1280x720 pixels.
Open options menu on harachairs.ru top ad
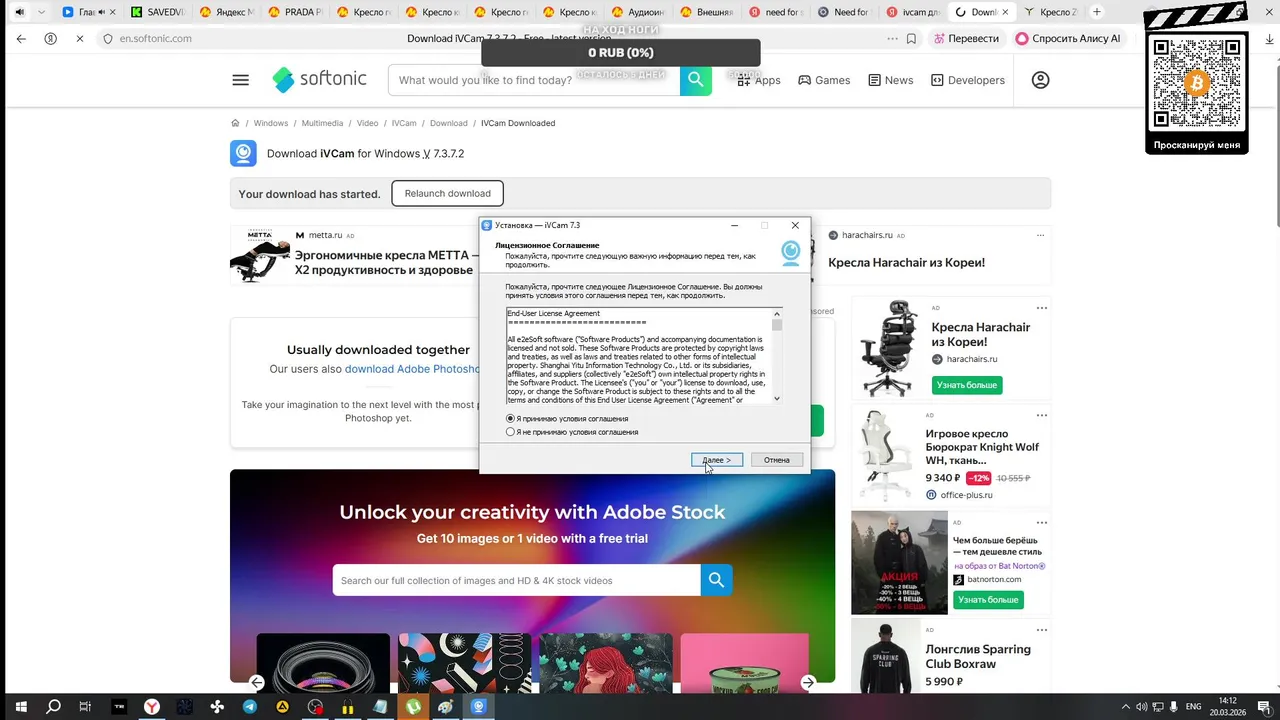(1040, 235)
